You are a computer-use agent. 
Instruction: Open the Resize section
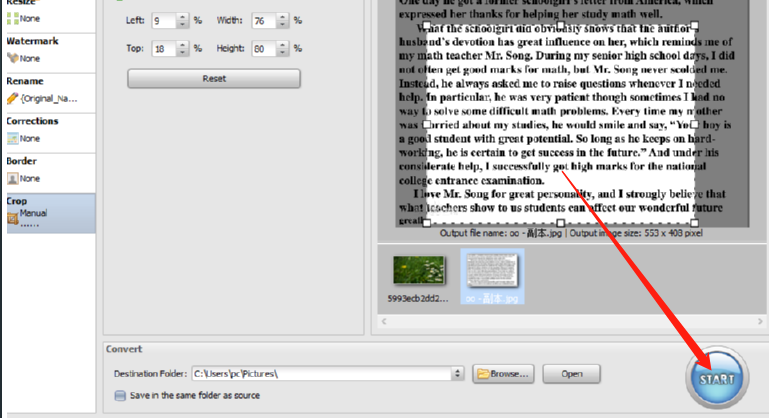coord(51,15)
